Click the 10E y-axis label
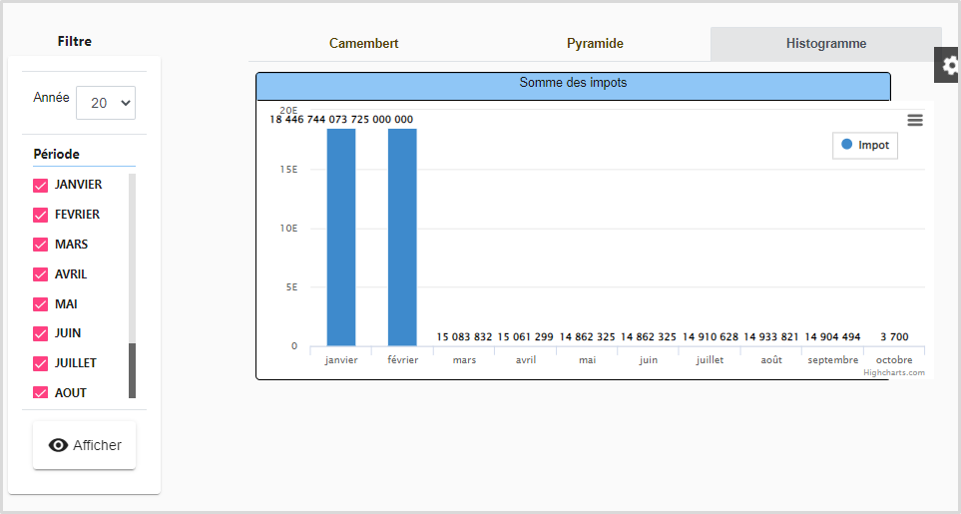This screenshot has width=961, height=514. [289, 229]
